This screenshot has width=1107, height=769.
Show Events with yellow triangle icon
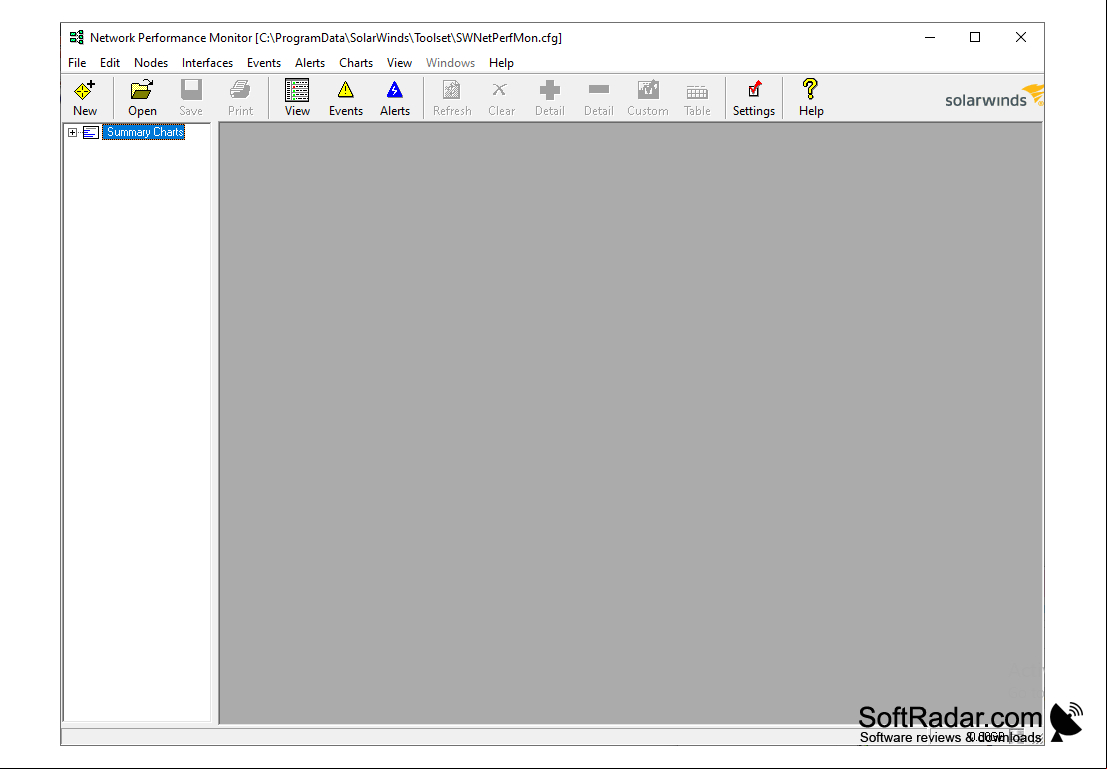345,90
